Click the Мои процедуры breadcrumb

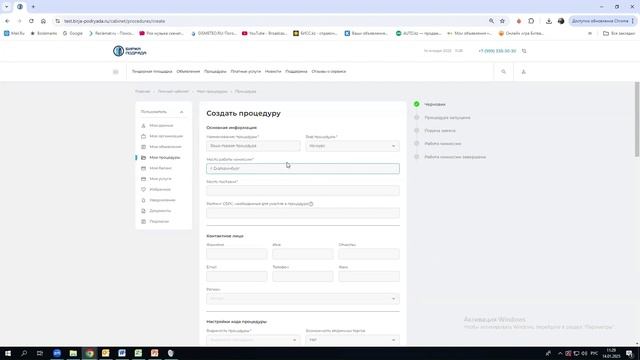[212, 91]
